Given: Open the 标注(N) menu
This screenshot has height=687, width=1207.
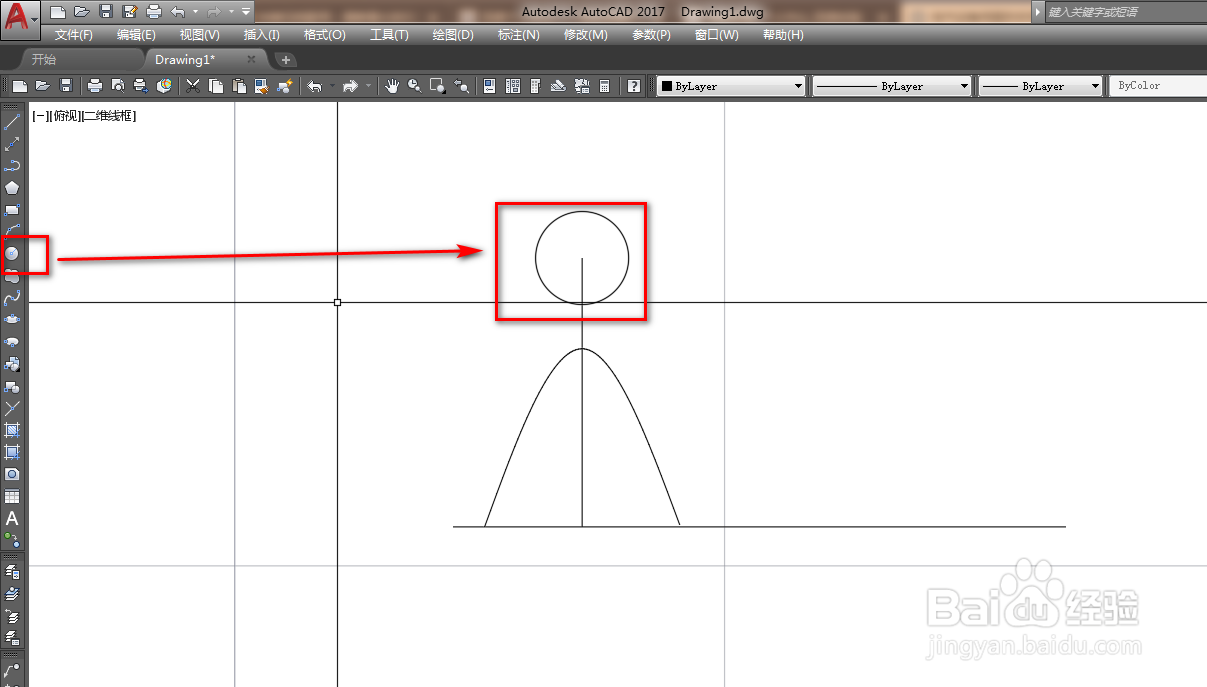Looking at the screenshot, I should (519, 35).
